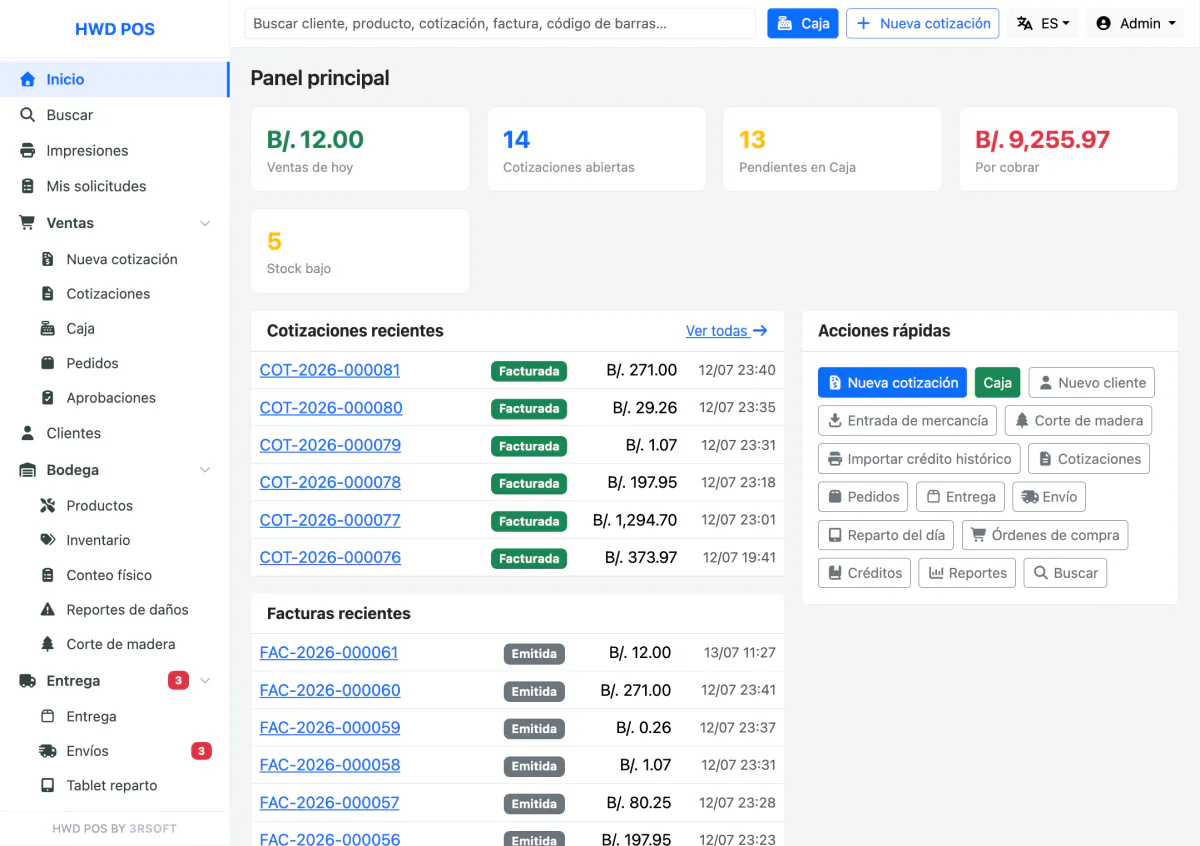Screen dimensions: 1200x846
Task: Click the quick action Cotizaciones button
Action: pyautogui.click(x=1089, y=459)
